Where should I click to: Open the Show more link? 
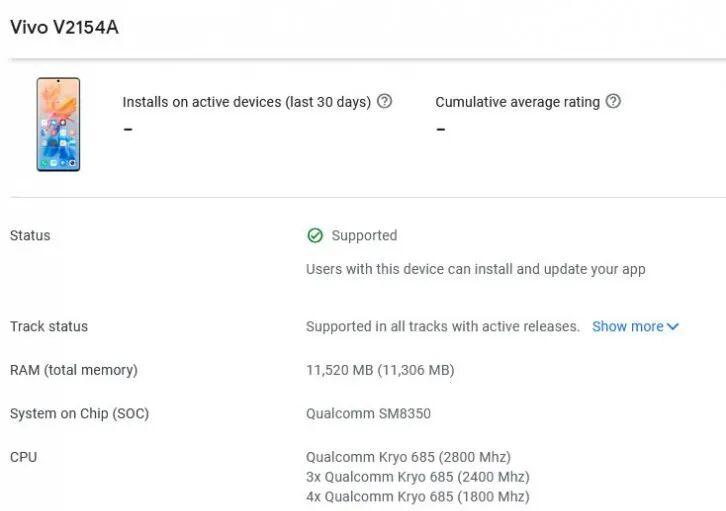point(627,327)
